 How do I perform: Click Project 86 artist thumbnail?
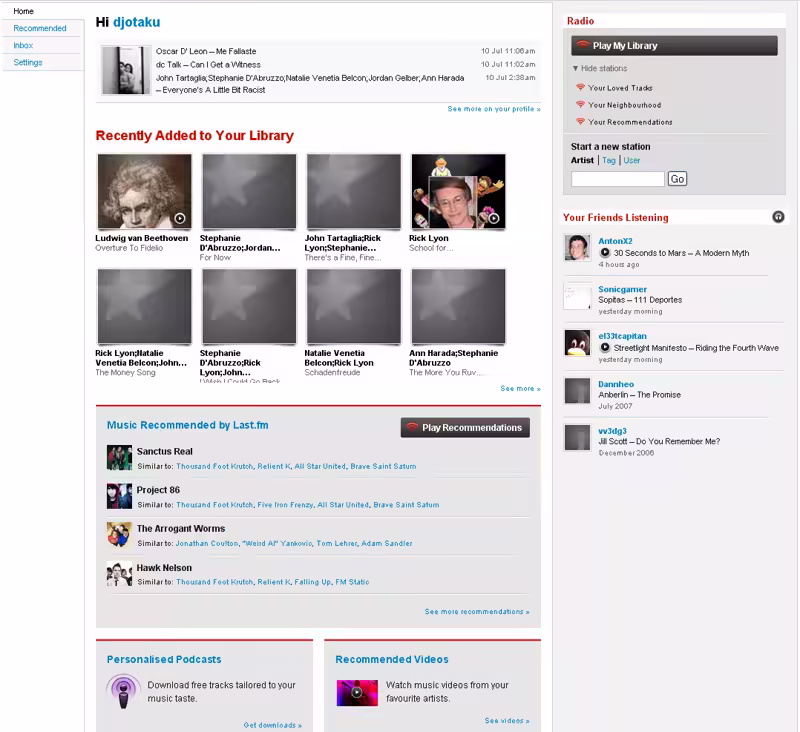[119, 496]
